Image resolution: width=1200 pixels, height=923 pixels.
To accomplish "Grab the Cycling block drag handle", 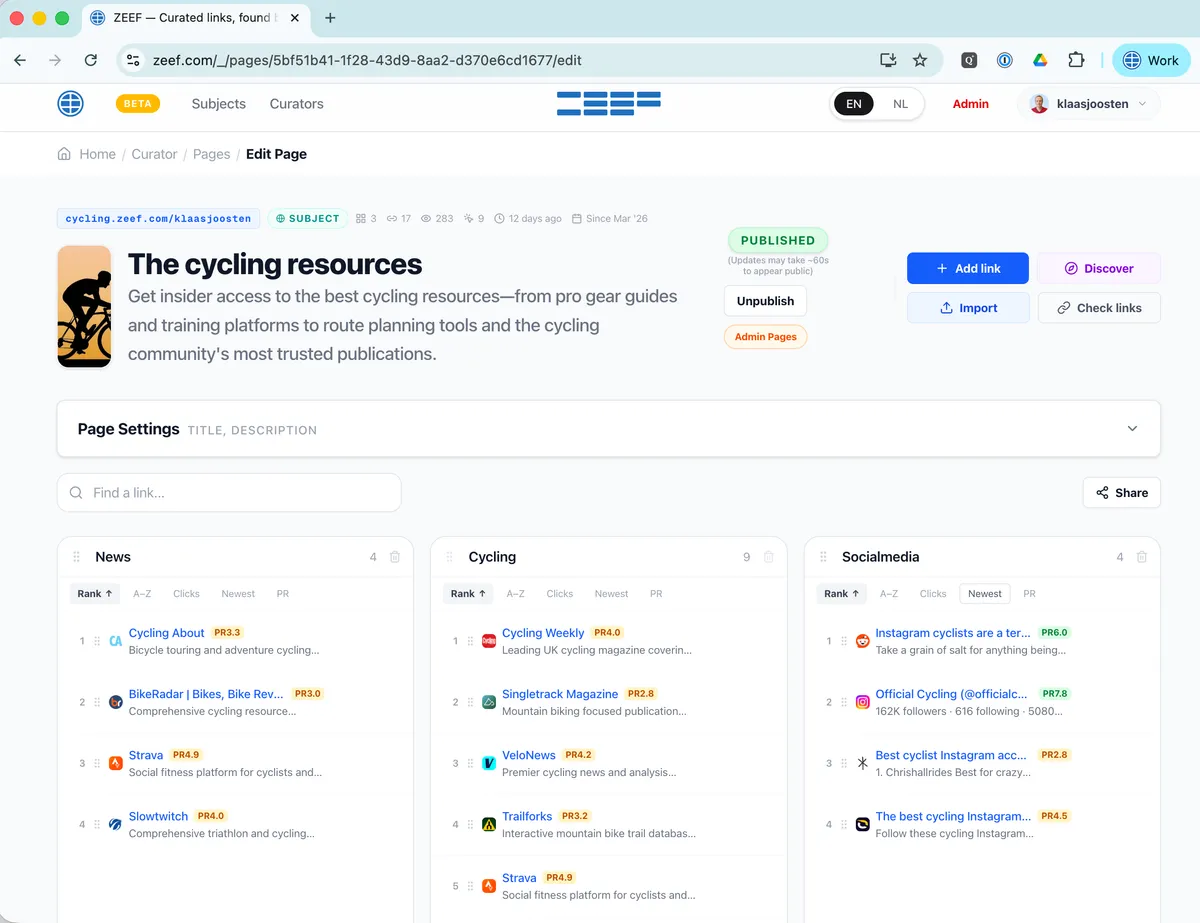I will 450,557.
